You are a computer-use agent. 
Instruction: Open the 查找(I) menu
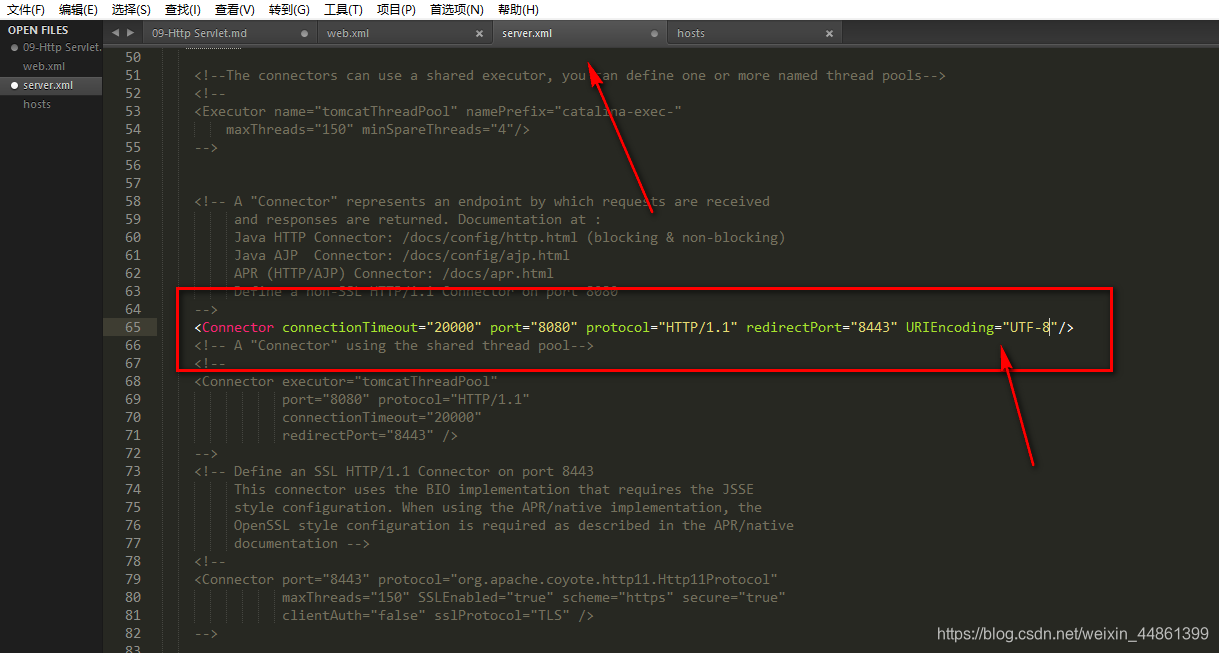pos(182,10)
